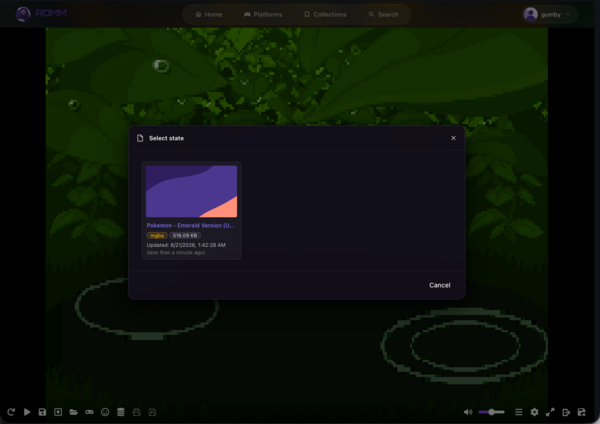This screenshot has height=424, width=600.
Task: Click the floppy disk save state icon
Action: click(x=42, y=412)
